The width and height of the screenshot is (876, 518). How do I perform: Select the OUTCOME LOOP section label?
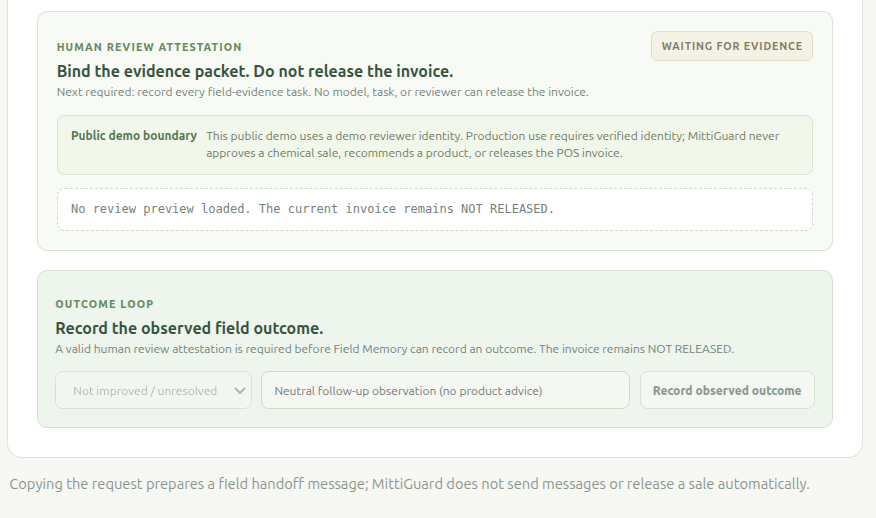(x=104, y=304)
